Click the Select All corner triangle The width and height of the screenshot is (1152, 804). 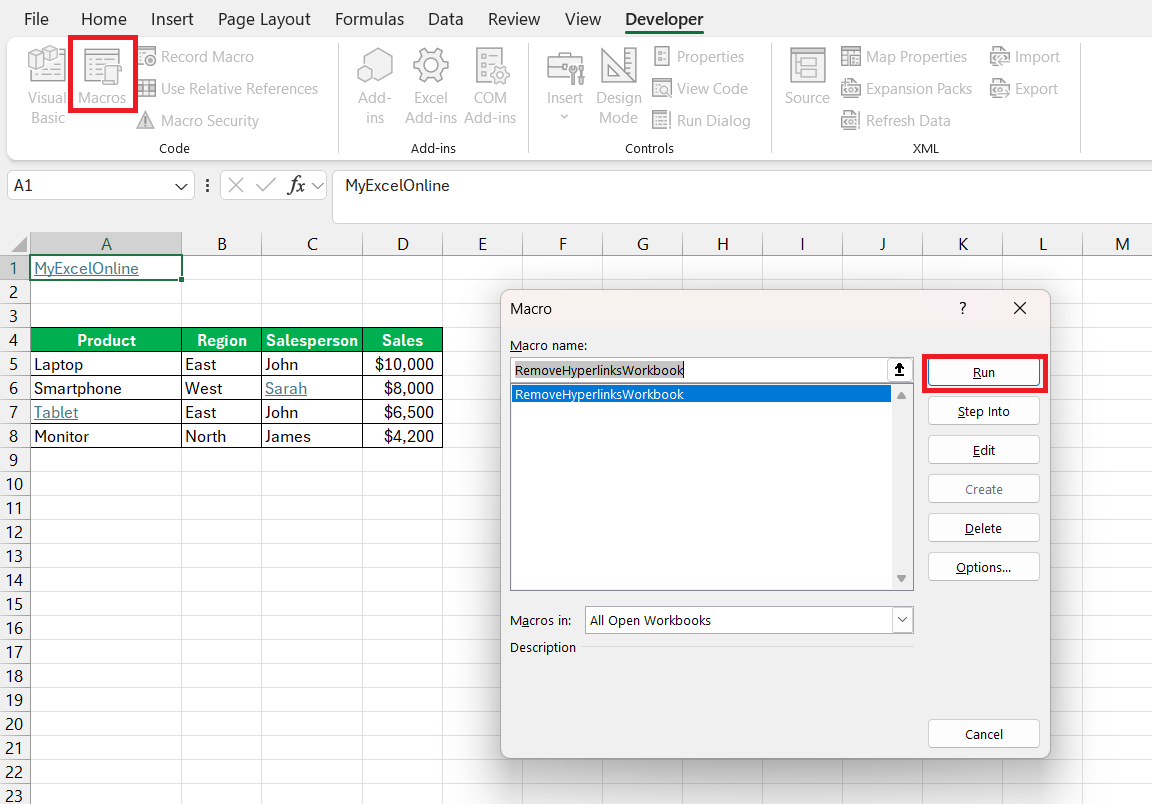(x=19, y=244)
